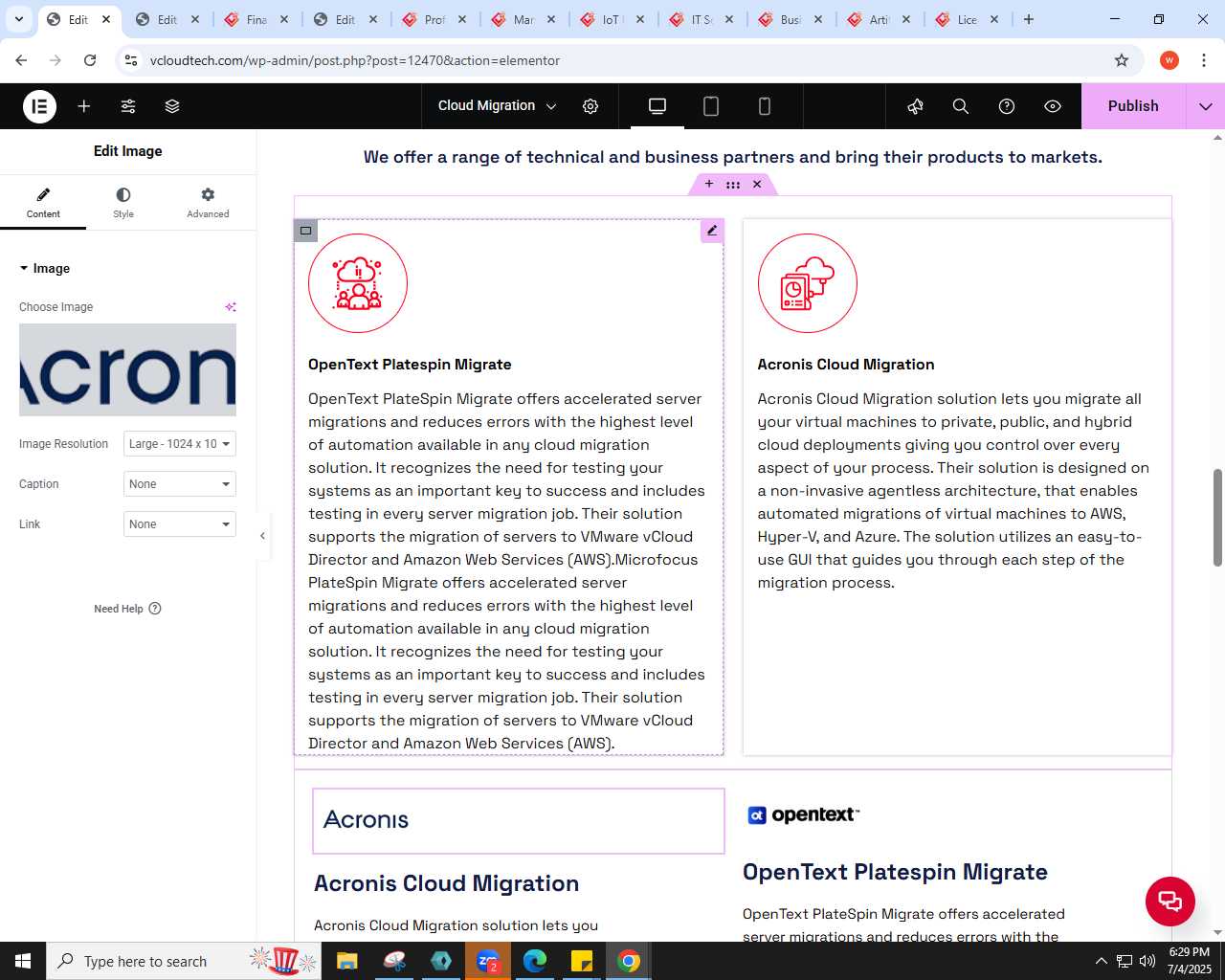Open the red chat bubble button
This screenshot has width=1225, height=980.
click(x=1170, y=902)
